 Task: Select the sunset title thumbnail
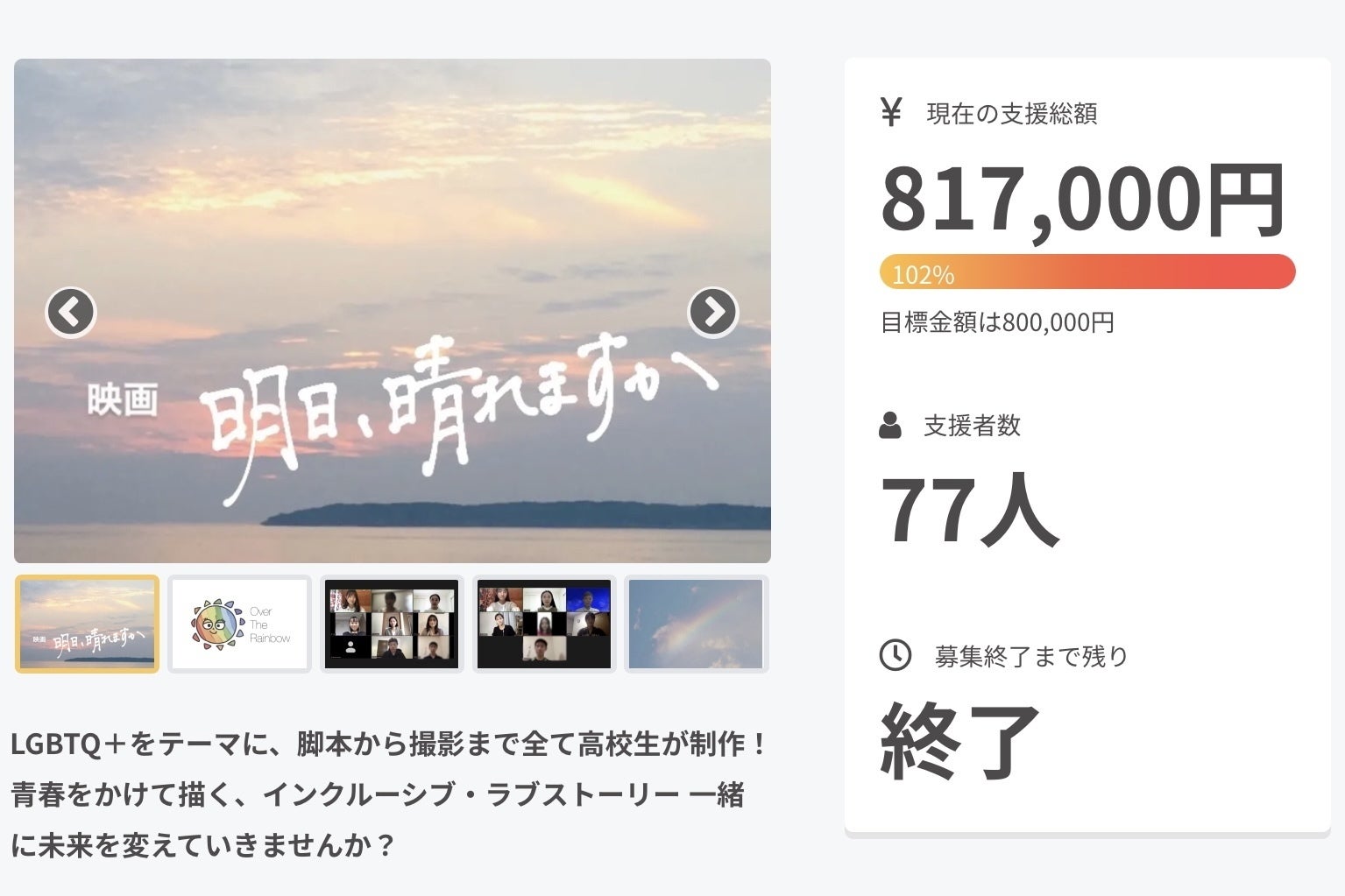(87, 624)
